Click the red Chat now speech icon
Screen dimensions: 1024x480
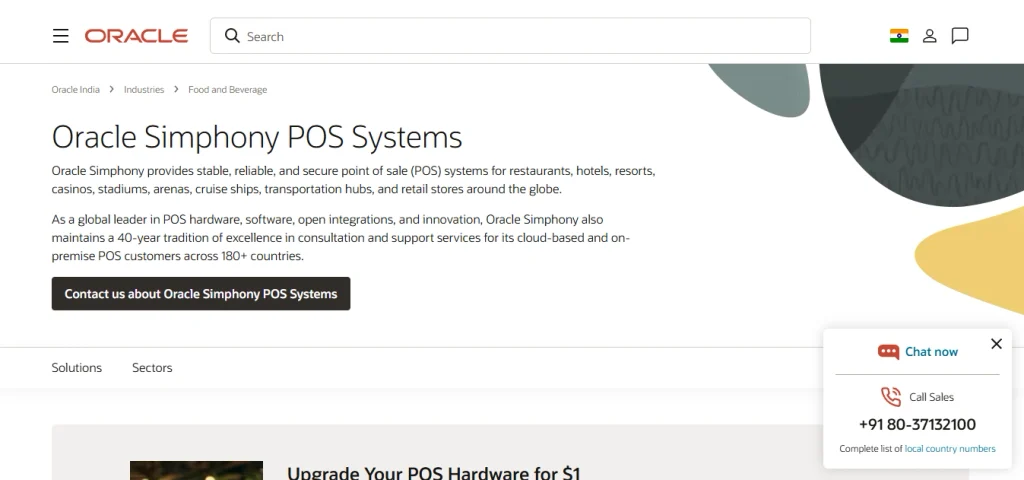pos(888,352)
